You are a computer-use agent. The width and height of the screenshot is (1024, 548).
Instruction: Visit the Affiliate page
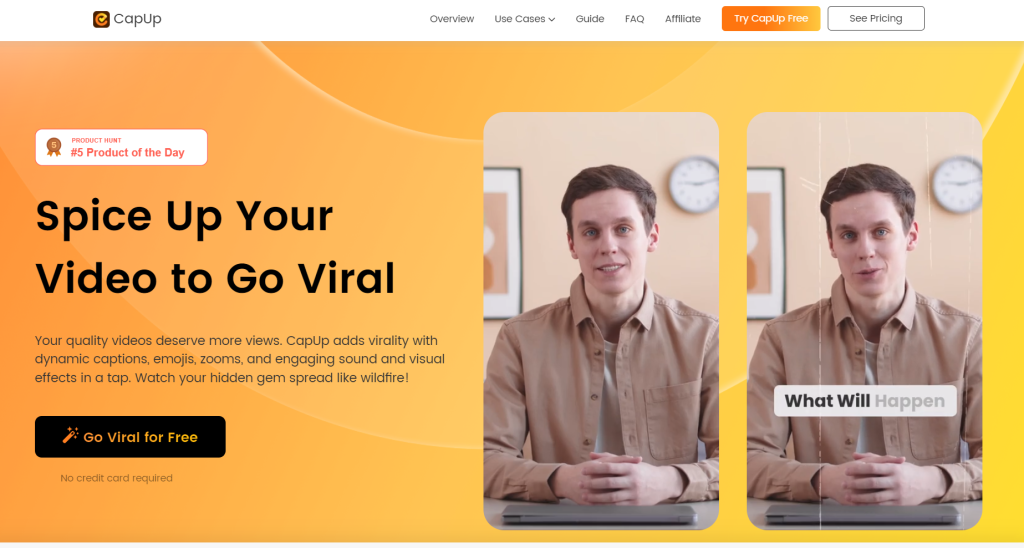(683, 19)
